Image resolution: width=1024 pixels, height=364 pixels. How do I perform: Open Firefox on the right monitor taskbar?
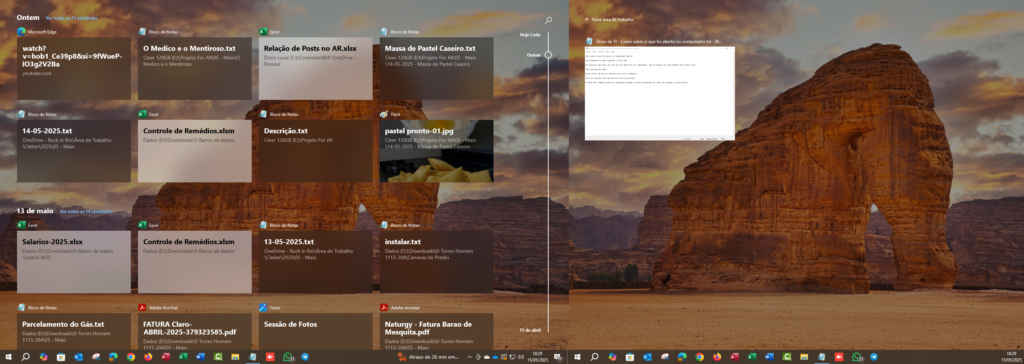[717, 357]
